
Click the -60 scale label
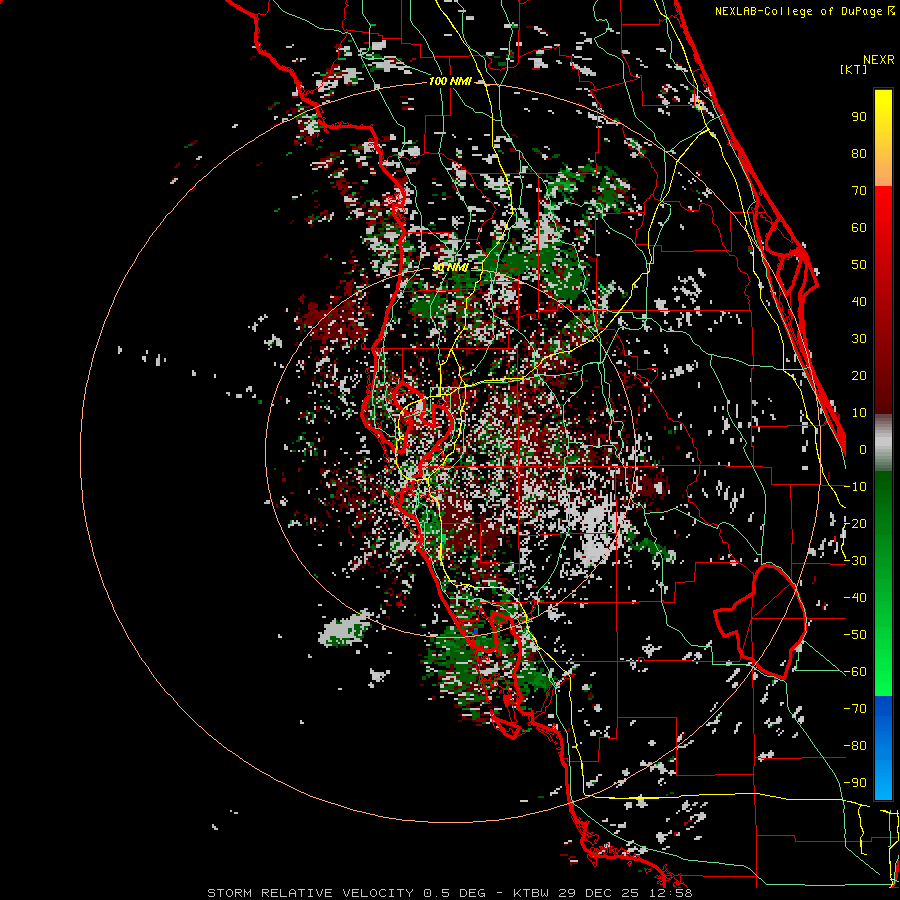point(855,672)
